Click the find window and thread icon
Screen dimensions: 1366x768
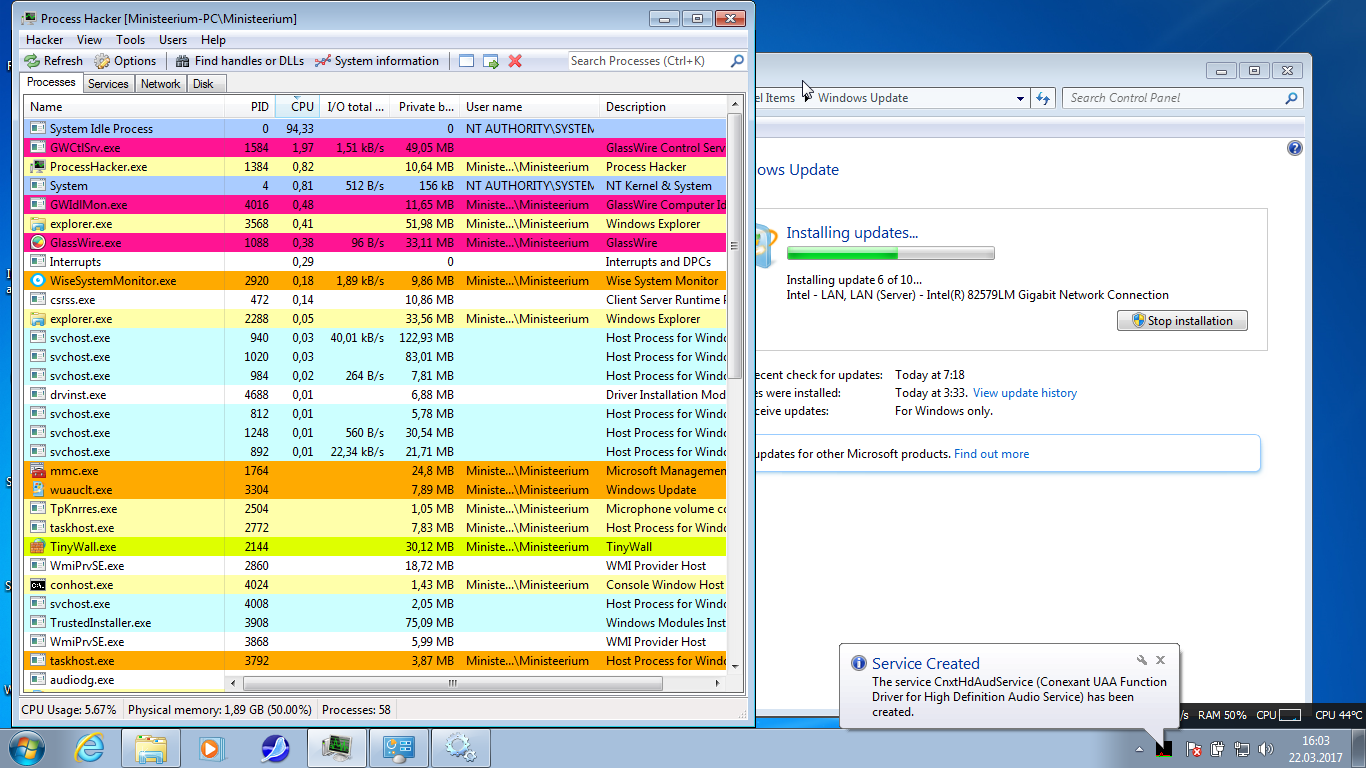point(490,61)
